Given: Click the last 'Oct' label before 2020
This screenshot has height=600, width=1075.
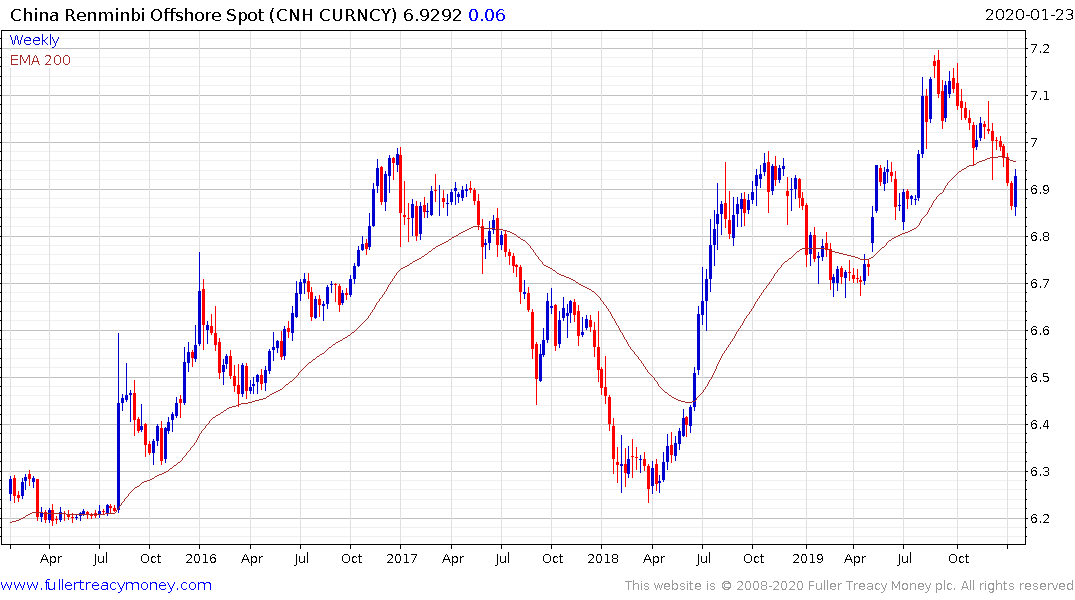Looking at the screenshot, I should pyautogui.click(x=958, y=558).
